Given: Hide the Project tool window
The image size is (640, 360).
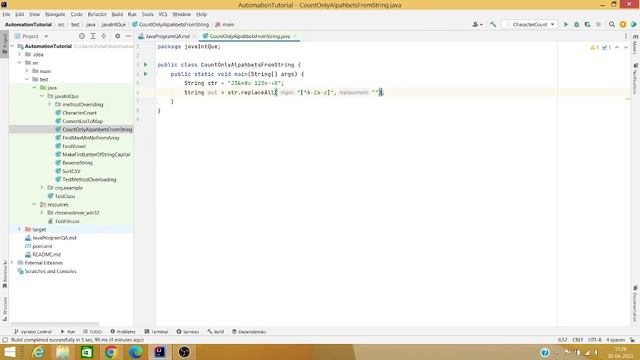Looking at the screenshot, I should (x=128, y=36).
